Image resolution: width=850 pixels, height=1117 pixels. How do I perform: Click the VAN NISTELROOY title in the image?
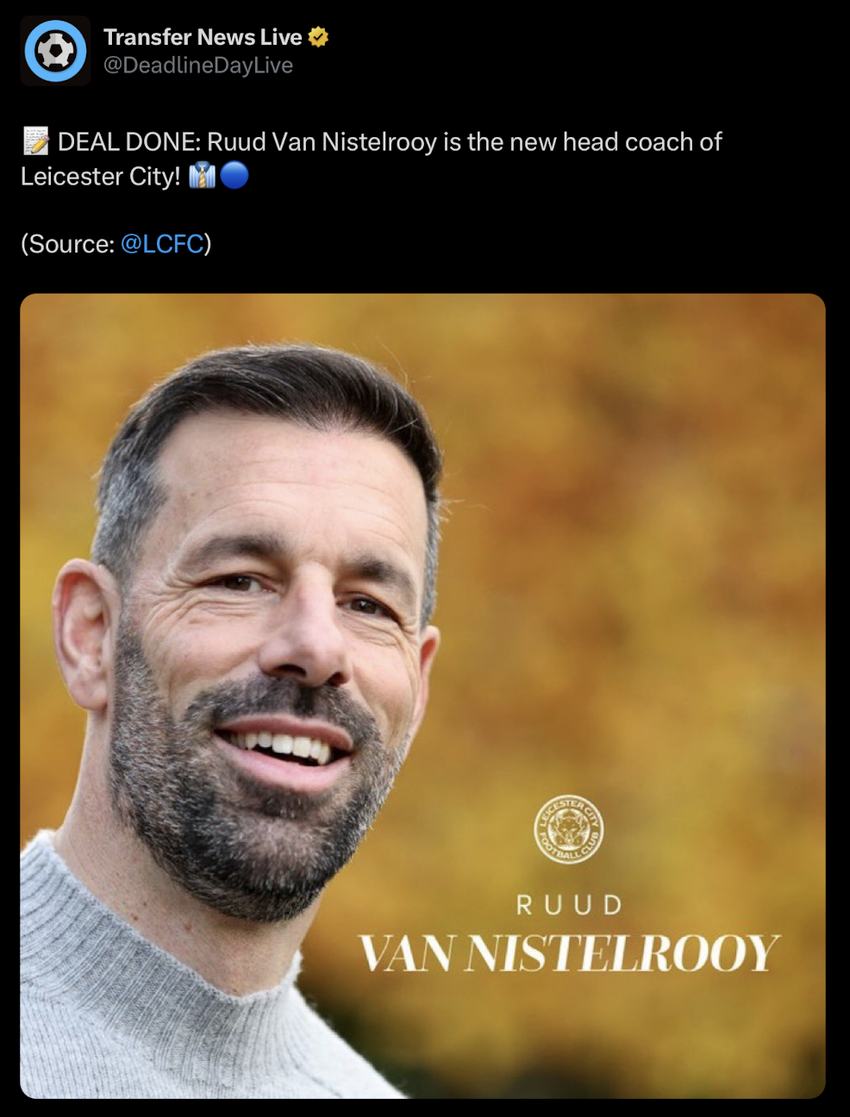click(x=569, y=953)
